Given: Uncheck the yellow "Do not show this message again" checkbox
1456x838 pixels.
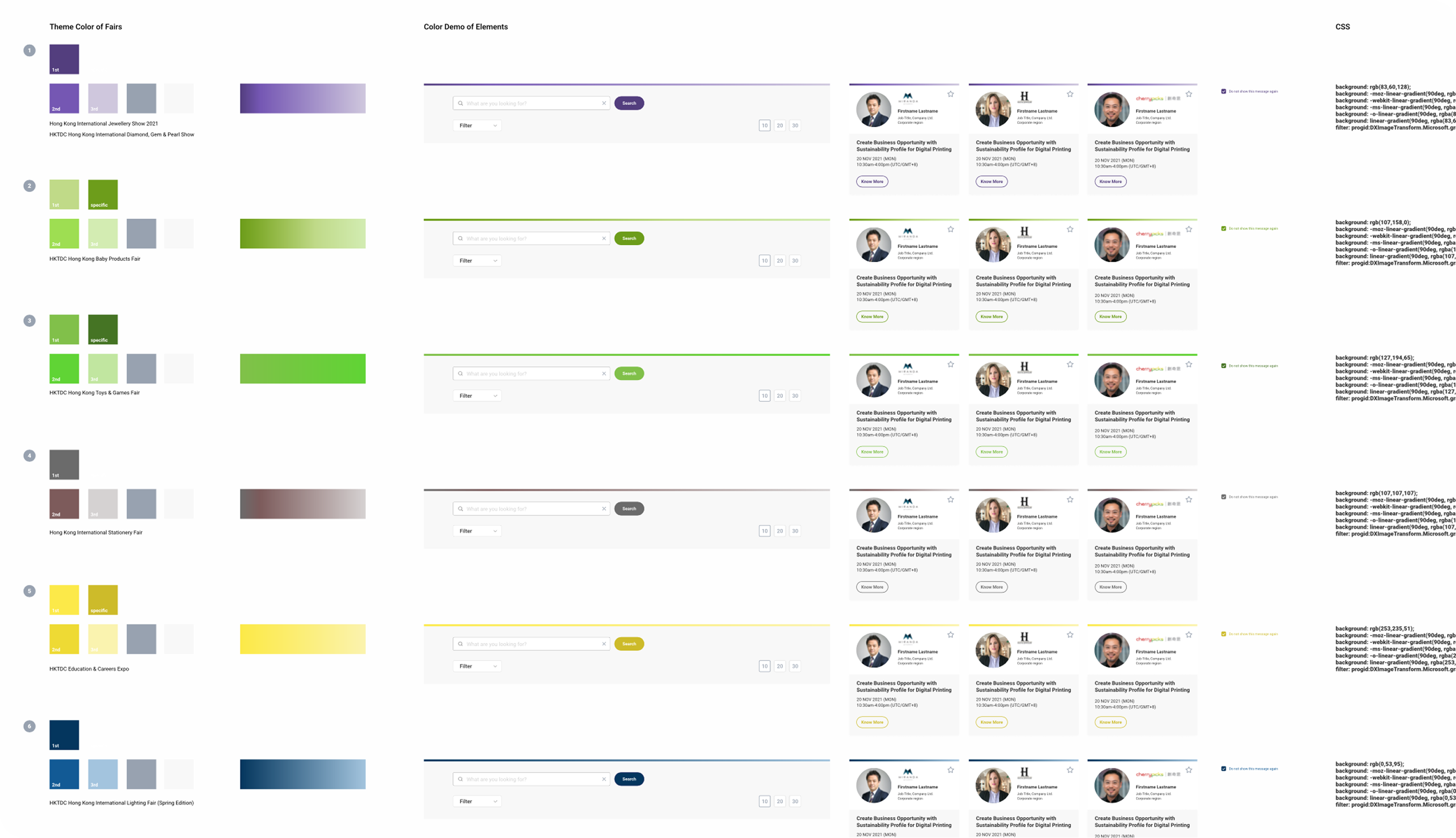Looking at the screenshot, I should click(x=1224, y=635).
